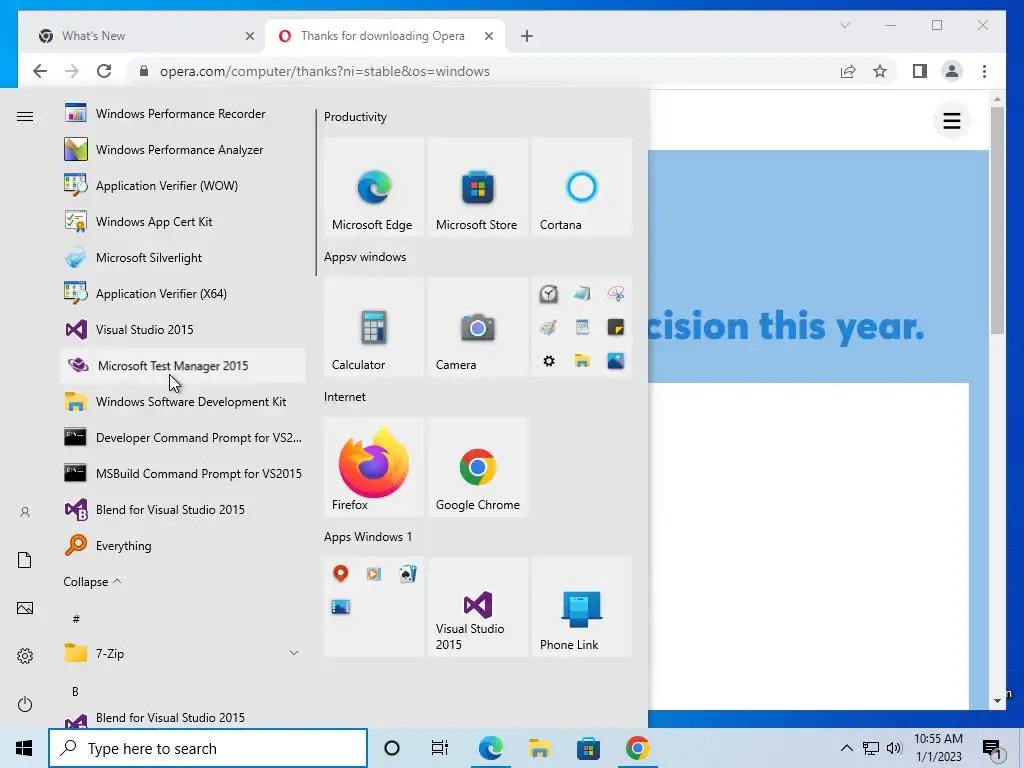The height and width of the screenshot is (768, 1024).
Task: Open Developer Command Prompt for VS2015
Action: pos(183,437)
